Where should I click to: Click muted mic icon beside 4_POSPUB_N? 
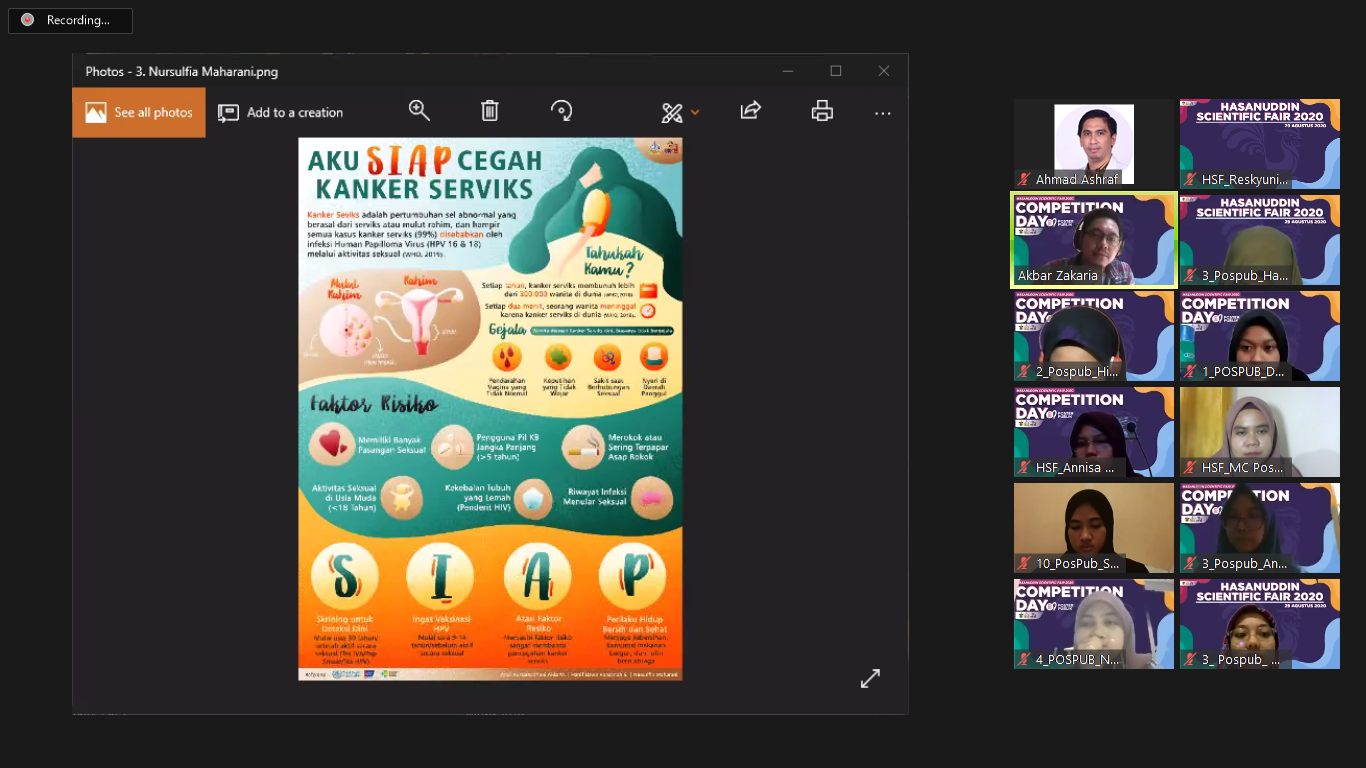pos(1025,659)
